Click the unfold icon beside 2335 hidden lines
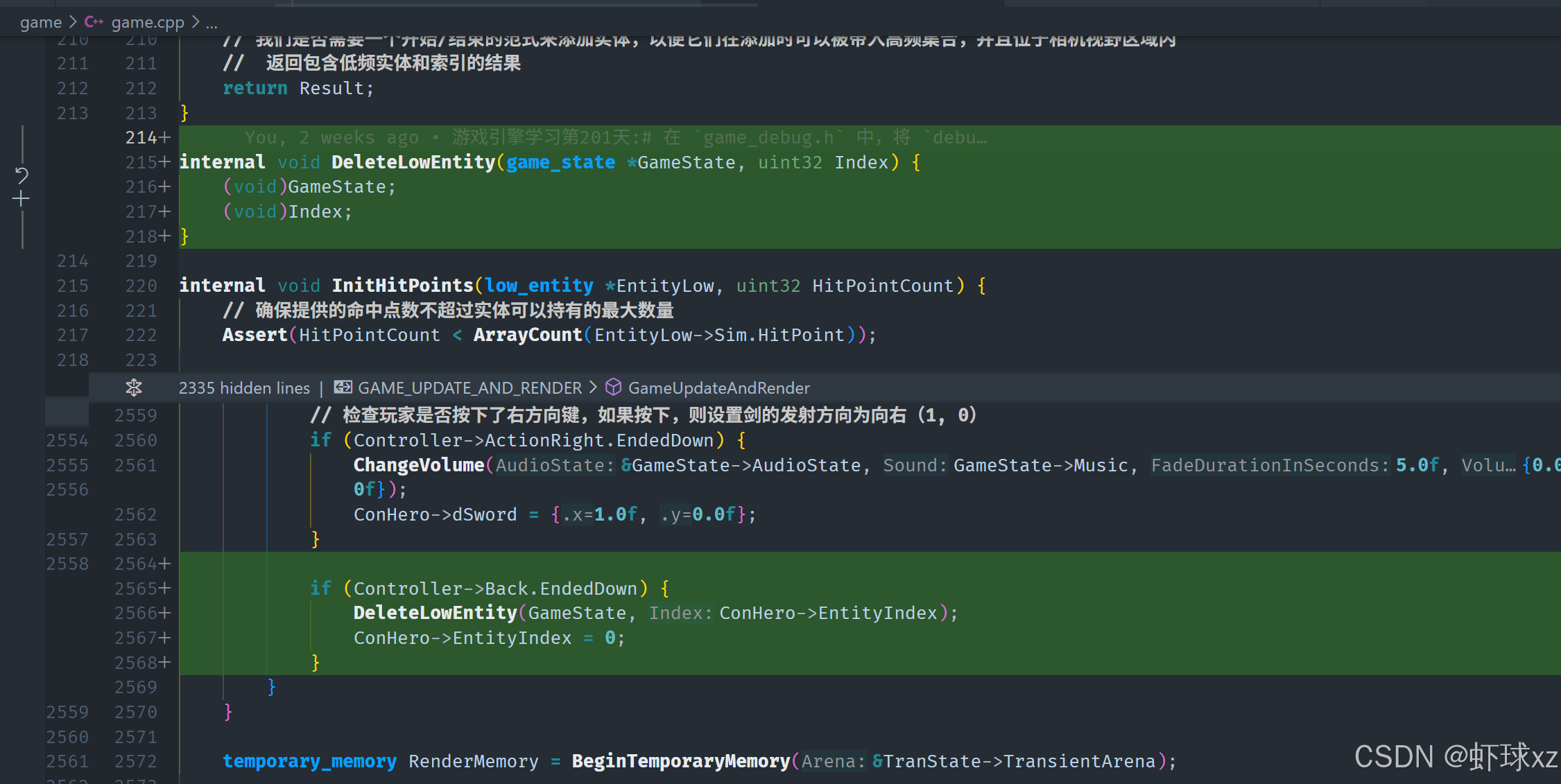 pos(134,387)
